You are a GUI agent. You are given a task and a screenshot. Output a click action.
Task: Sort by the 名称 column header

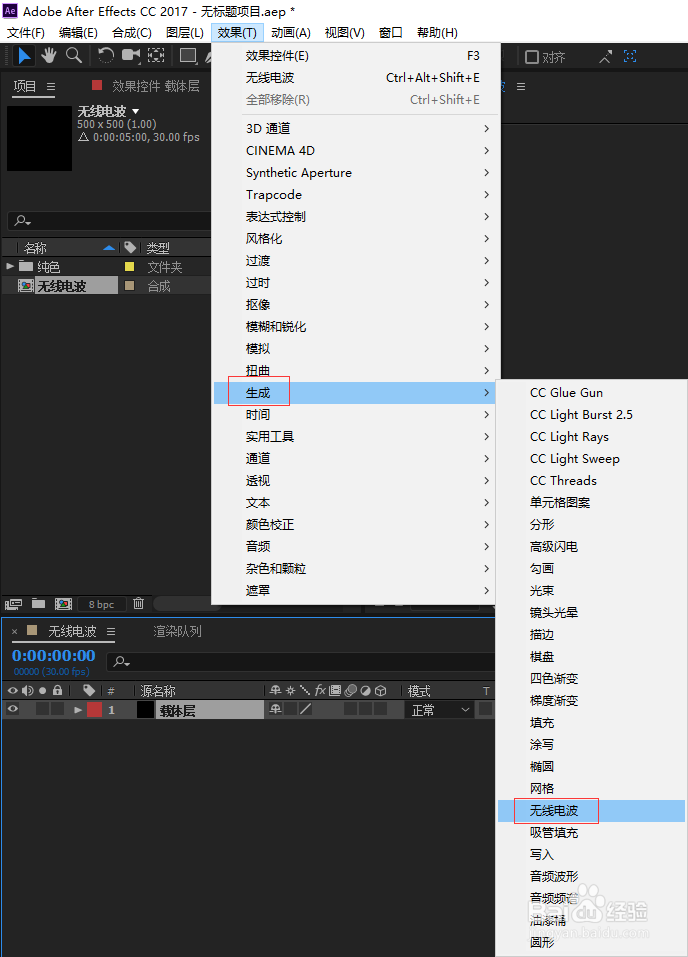point(35,248)
